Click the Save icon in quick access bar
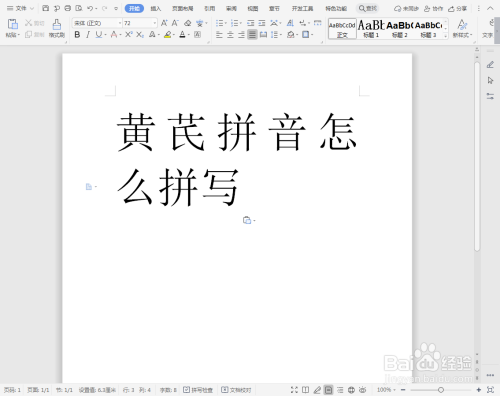The height and width of the screenshot is (396, 500). click(46, 8)
